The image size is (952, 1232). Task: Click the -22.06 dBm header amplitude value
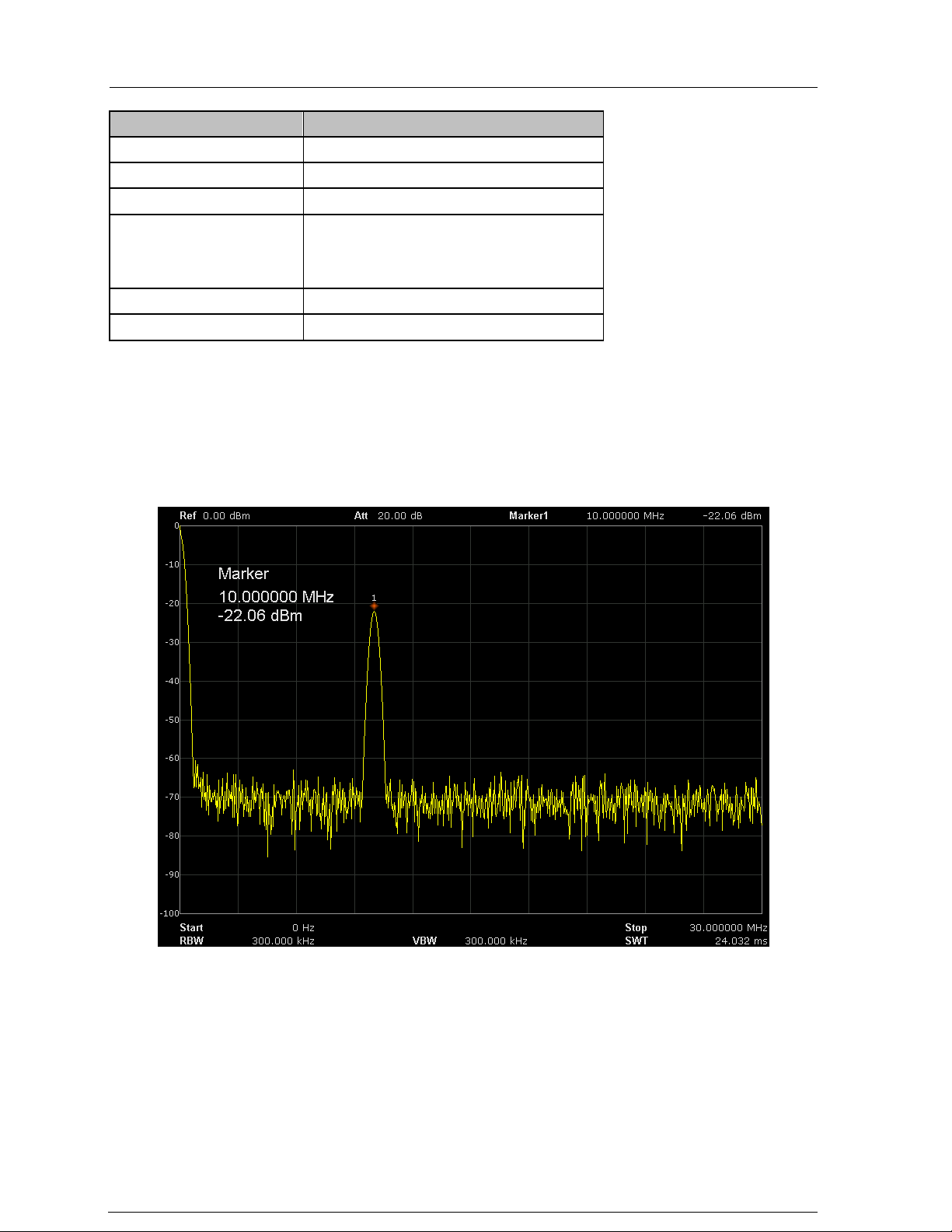(x=732, y=515)
